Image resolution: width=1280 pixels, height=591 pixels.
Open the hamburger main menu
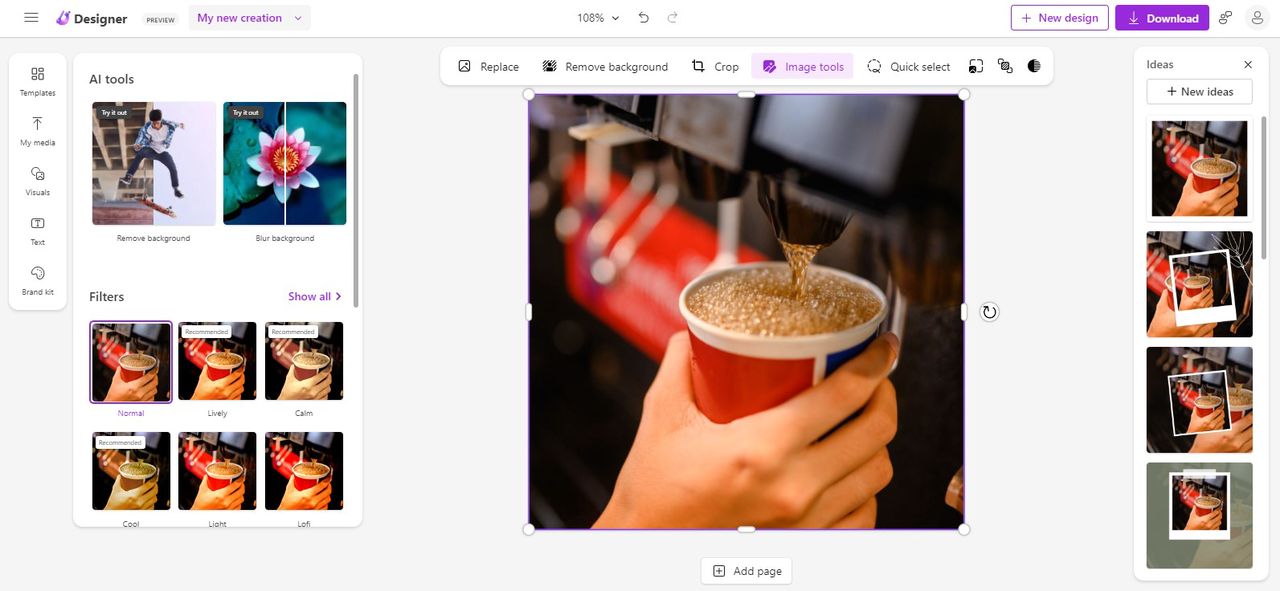point(31,18)
